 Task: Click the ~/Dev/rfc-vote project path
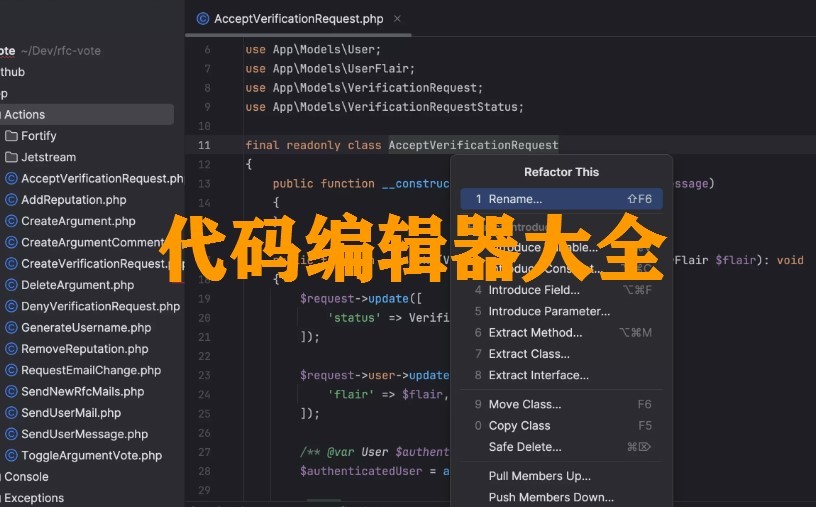pos(61,51)
